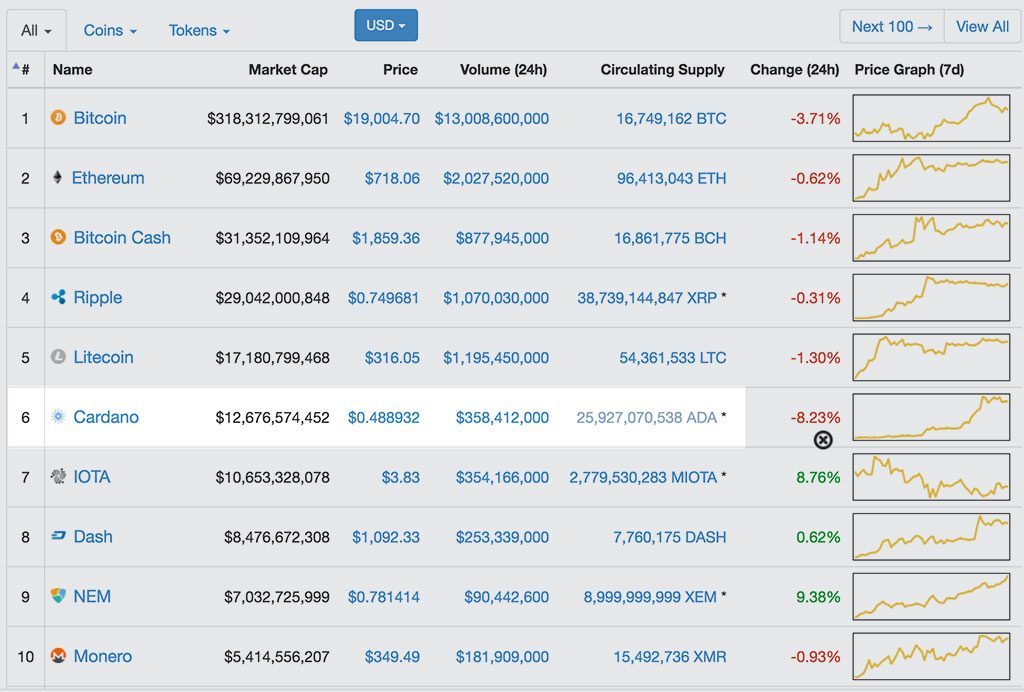Image resolution: width=1024 pixels, height=692 pixels.
Task: Go to the Next 100 page
Action: (x=891, y=27)
